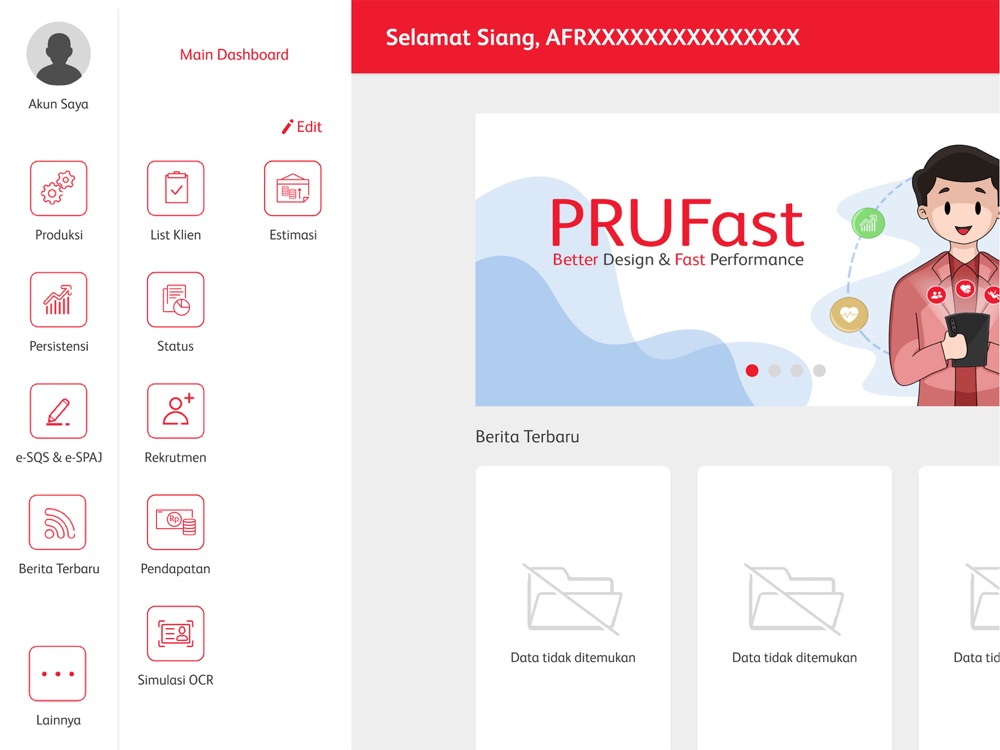Click the List Klien label
Viewport: 1000px width, 750px height.
(175, 235)
